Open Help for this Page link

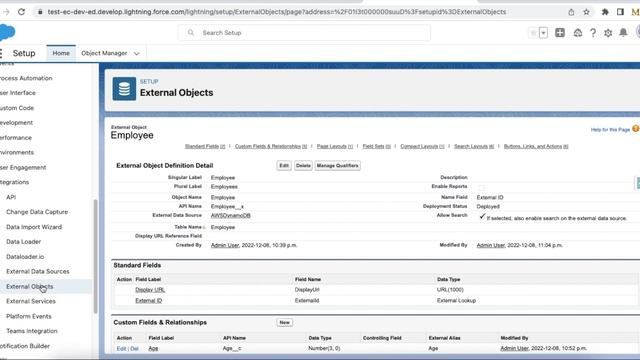(610, 130)
